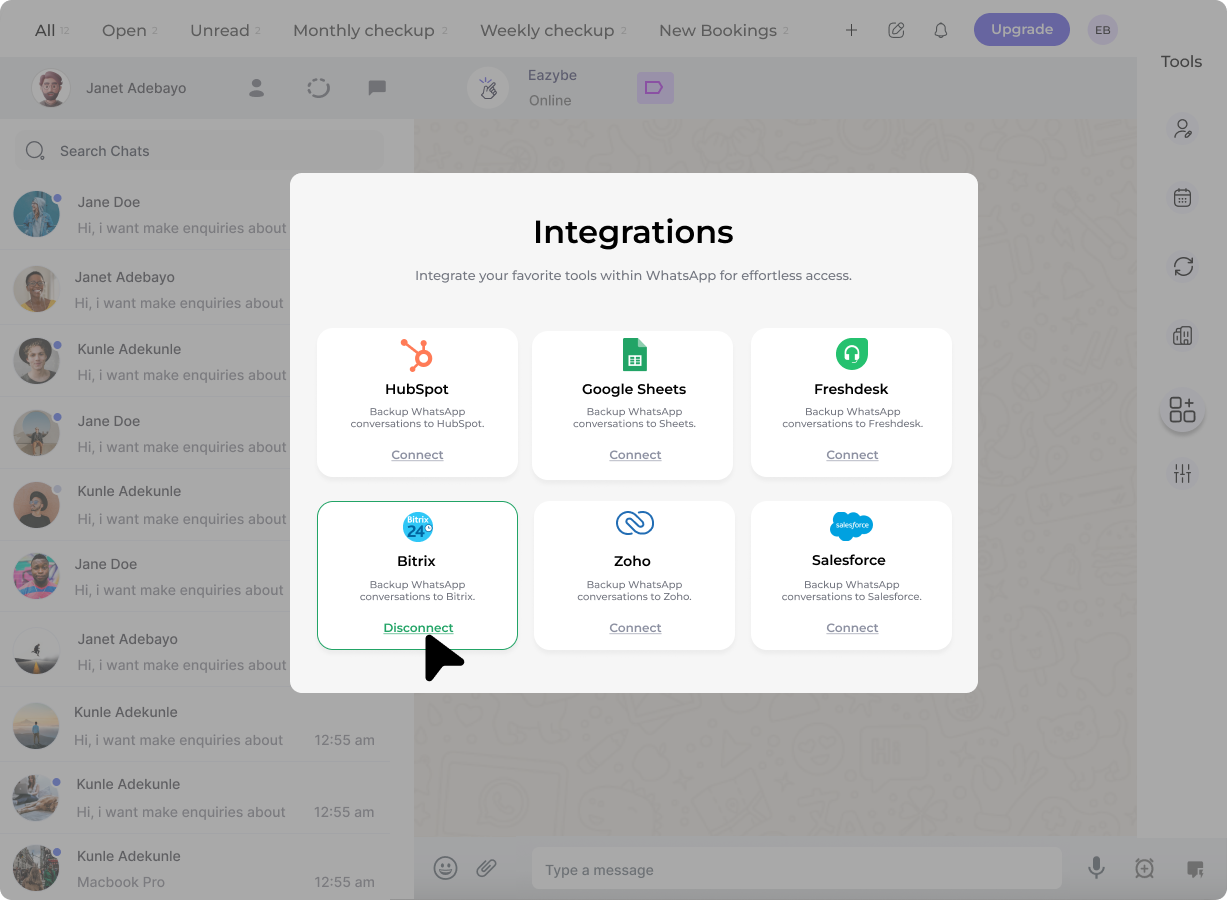Switch to the Weekly checkup tab
This screenshot has height=900, width=1227.
(x=547, y=30)
